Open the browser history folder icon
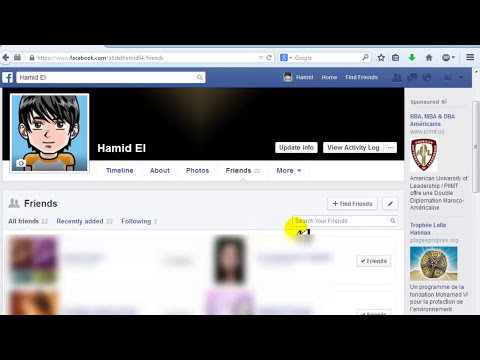480x360 pixels. click(18, 58)
